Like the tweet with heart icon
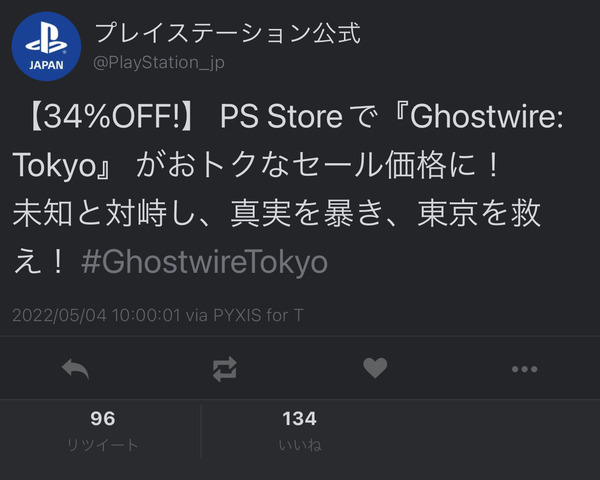Viewport: 600px width, 480px height. coord(375,368)
